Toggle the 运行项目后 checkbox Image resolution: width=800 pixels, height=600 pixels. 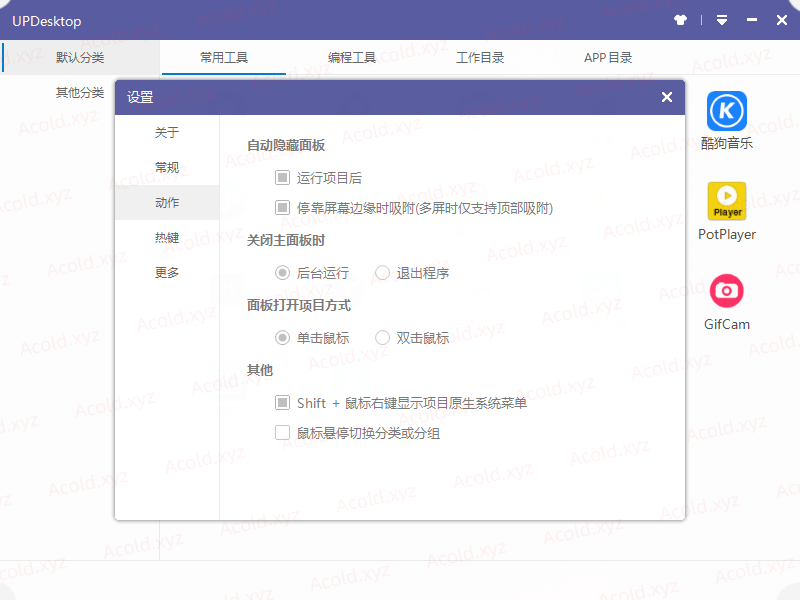tap(282, 178)
